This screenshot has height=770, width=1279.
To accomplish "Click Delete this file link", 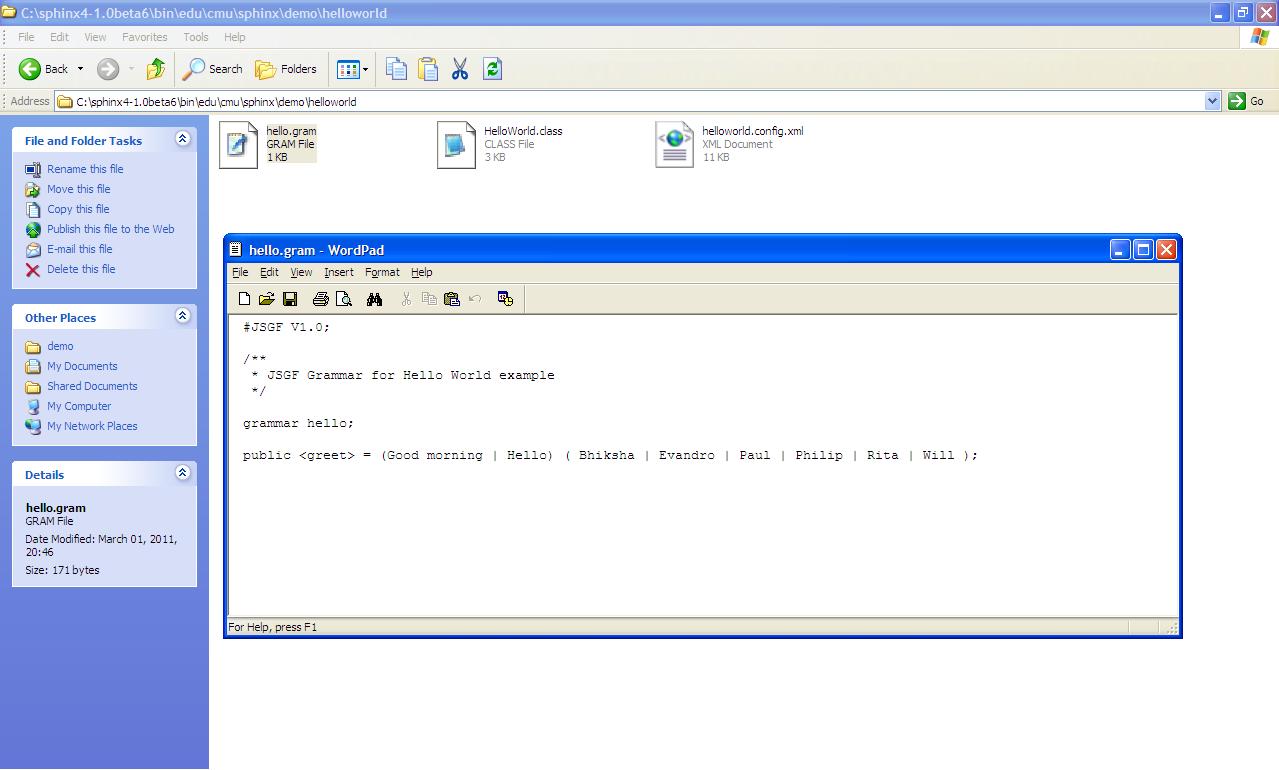I will (x=81, y=269).
